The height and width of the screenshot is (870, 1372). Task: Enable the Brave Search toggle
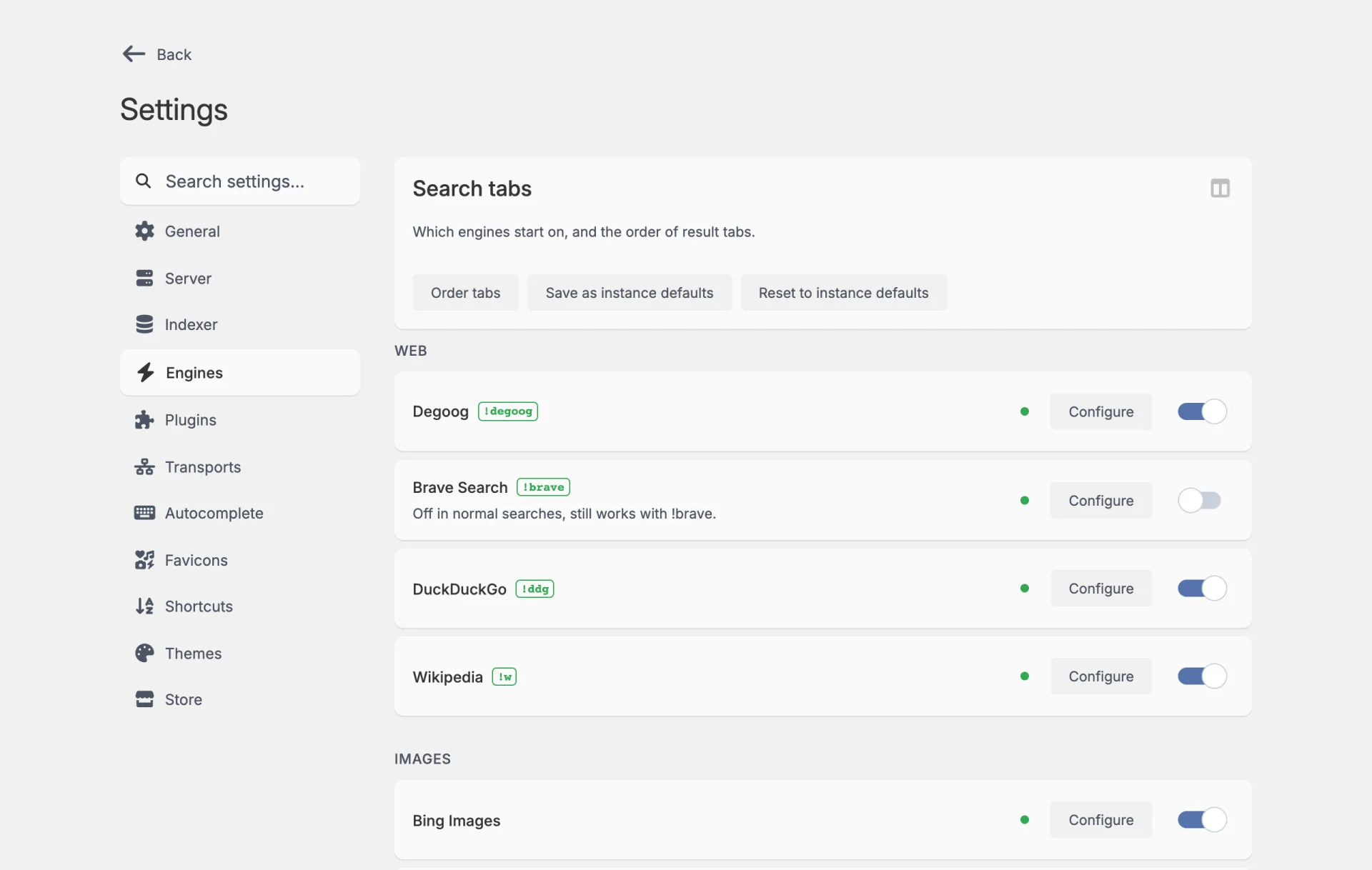(1200, 500)
